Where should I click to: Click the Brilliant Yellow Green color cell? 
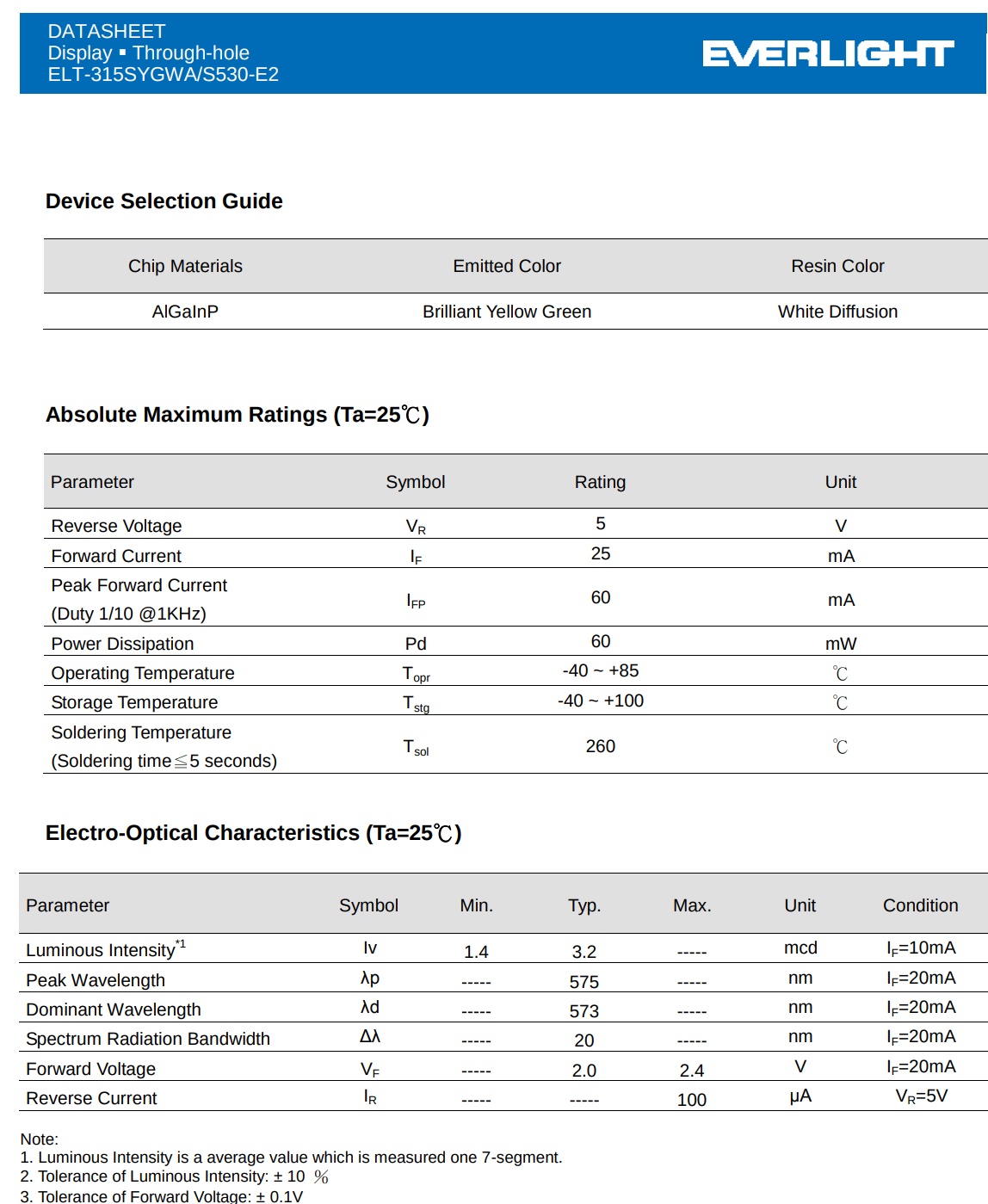507,312
